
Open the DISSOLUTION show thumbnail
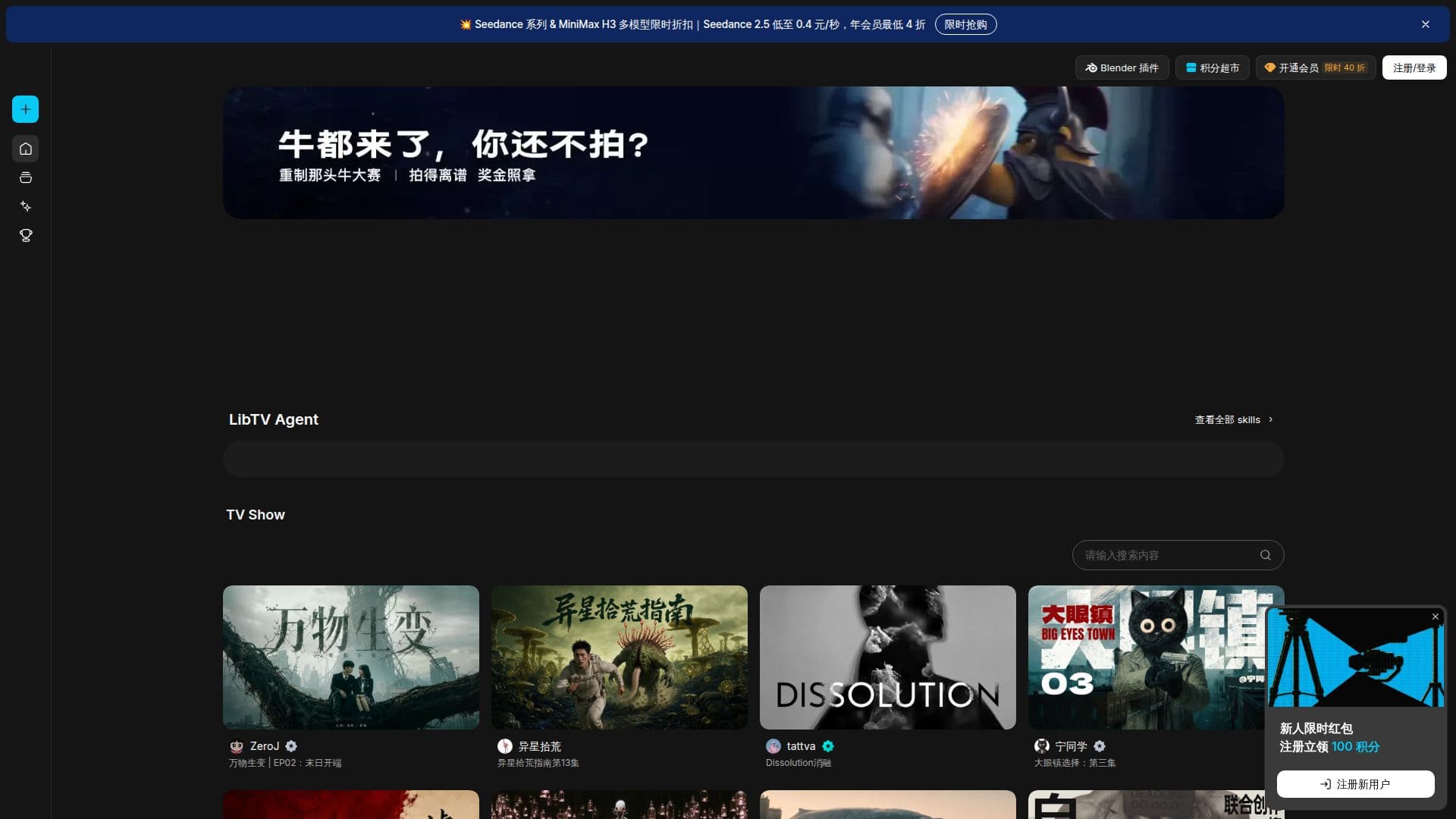[888, 657]
